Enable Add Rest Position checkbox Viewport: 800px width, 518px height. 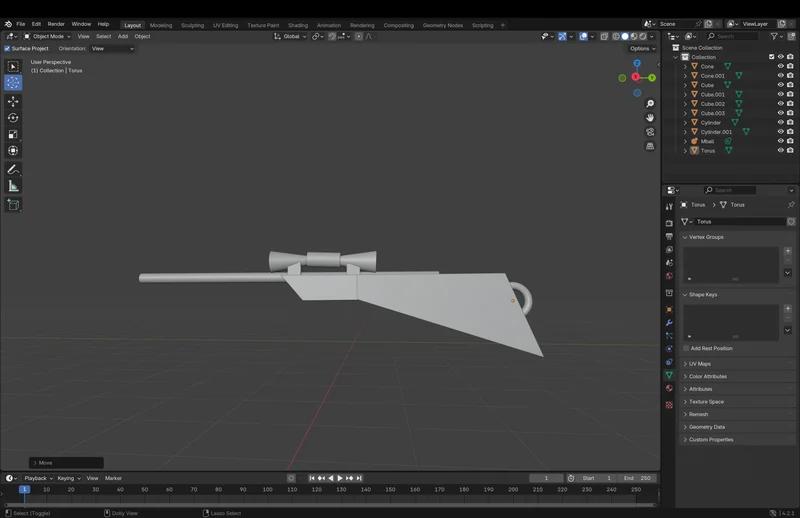click(x=686, y=348)
